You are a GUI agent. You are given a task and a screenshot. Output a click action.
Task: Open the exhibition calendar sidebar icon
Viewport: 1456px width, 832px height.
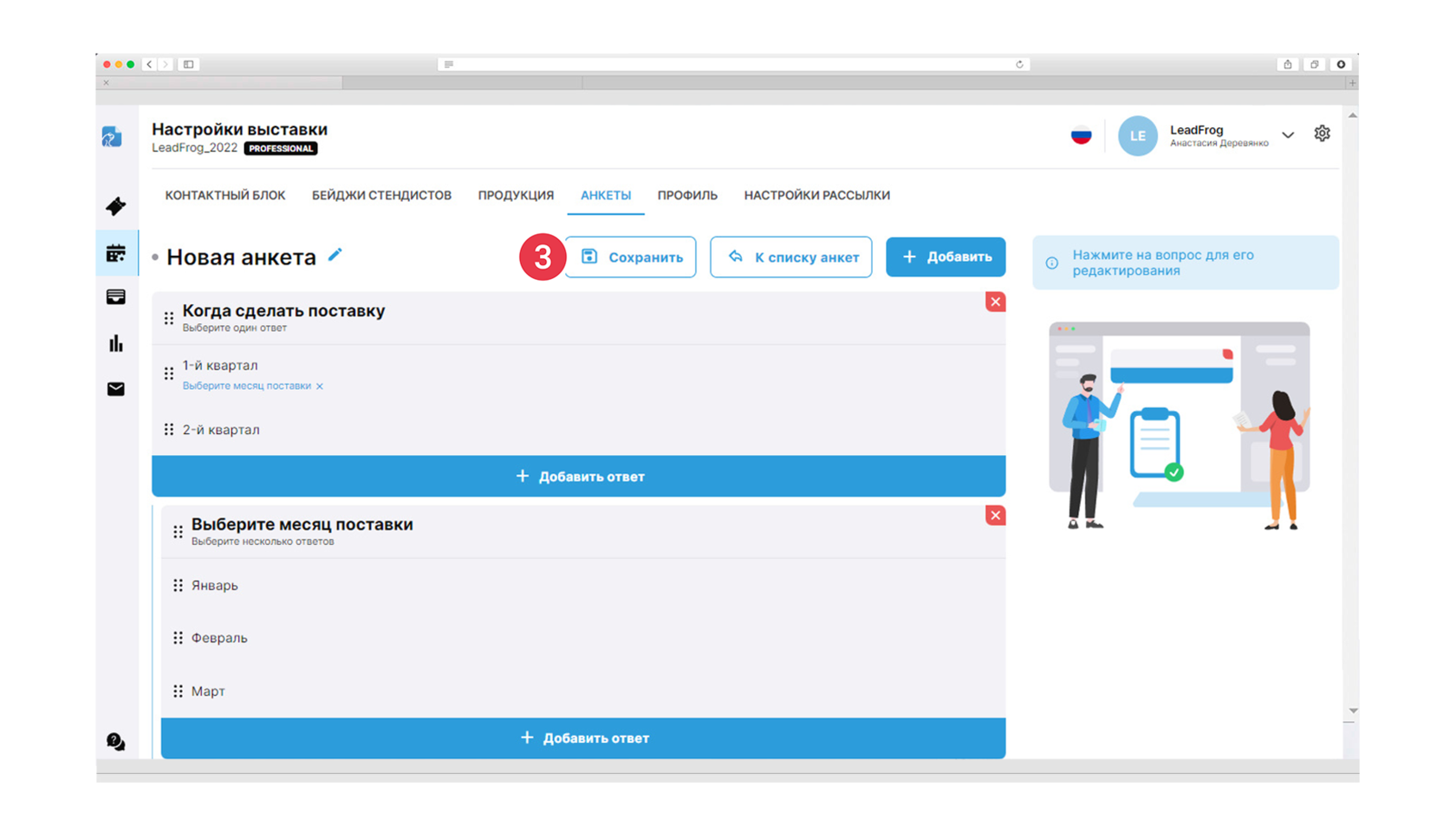point(115,253)
